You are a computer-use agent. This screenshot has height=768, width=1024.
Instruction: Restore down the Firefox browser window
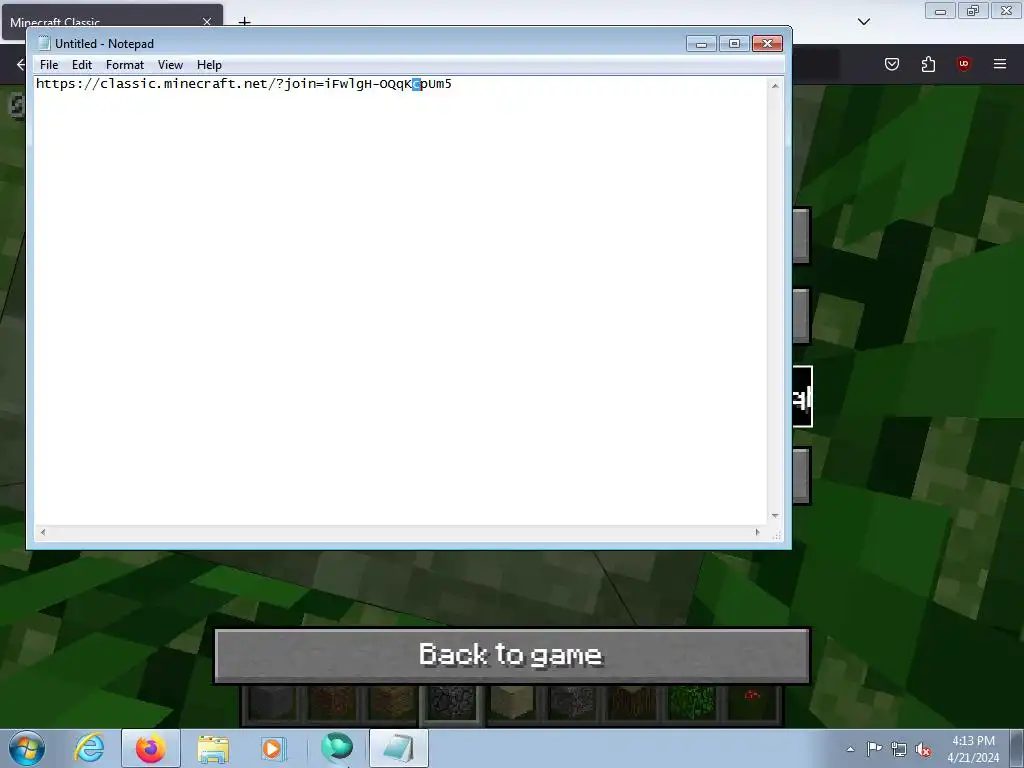click(x=973, y=11)
